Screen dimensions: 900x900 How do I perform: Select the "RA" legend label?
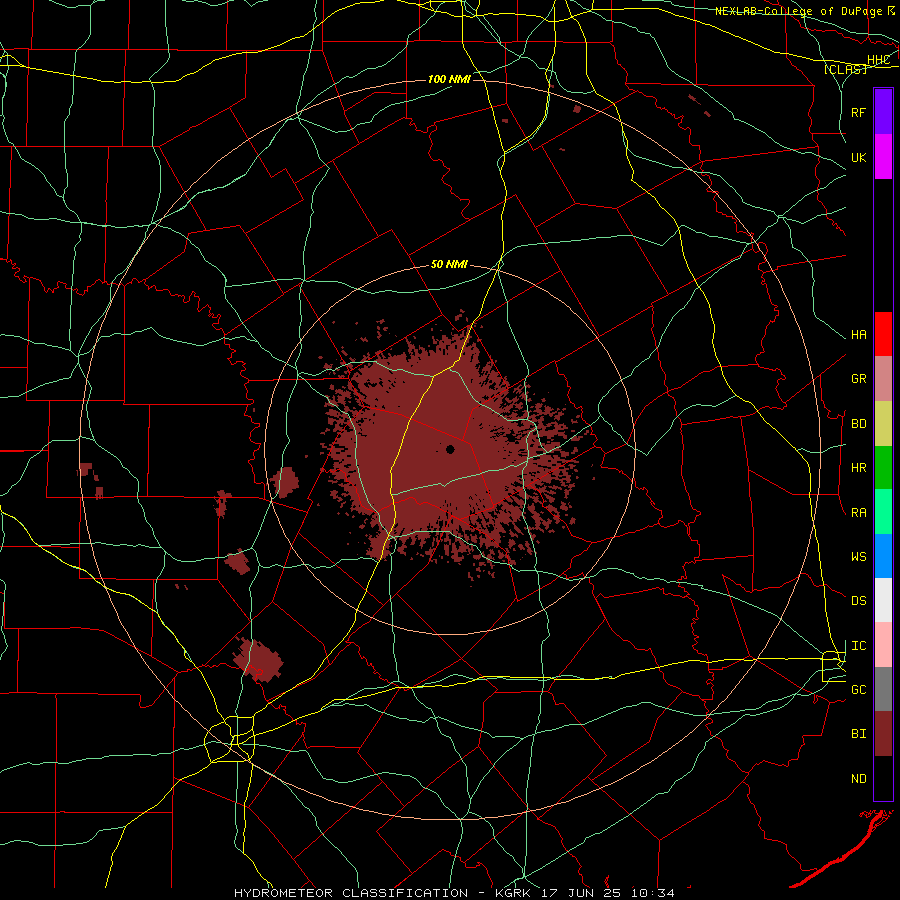tap(858, 512)
